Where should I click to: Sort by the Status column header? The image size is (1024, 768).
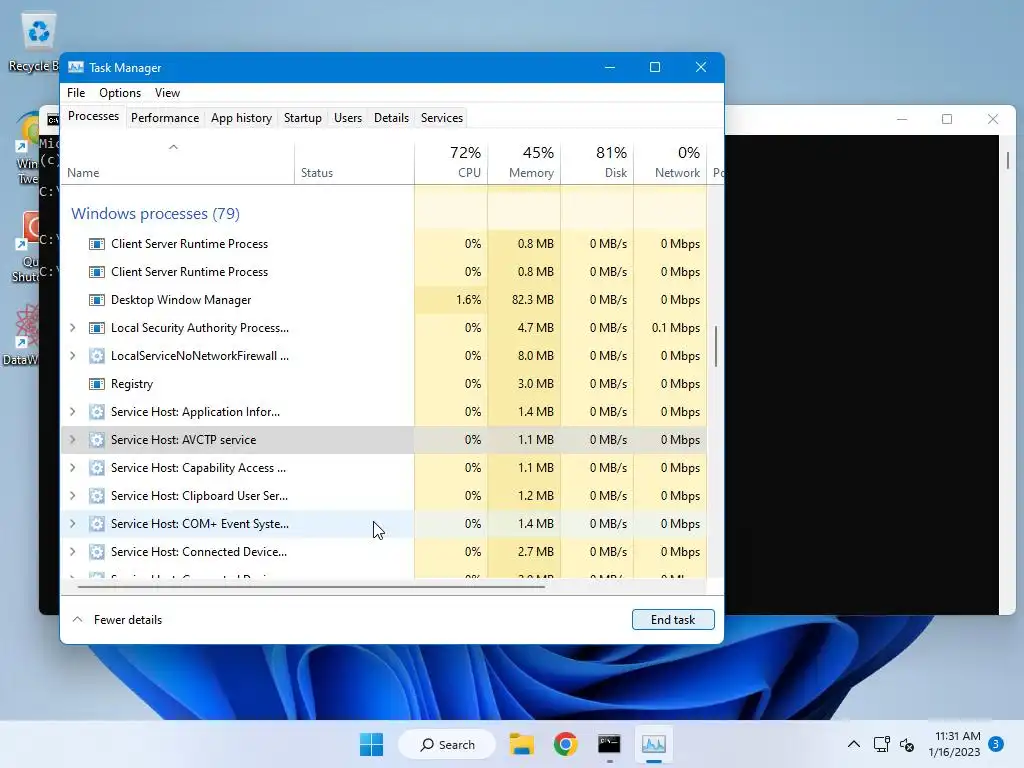click(355, 163)
